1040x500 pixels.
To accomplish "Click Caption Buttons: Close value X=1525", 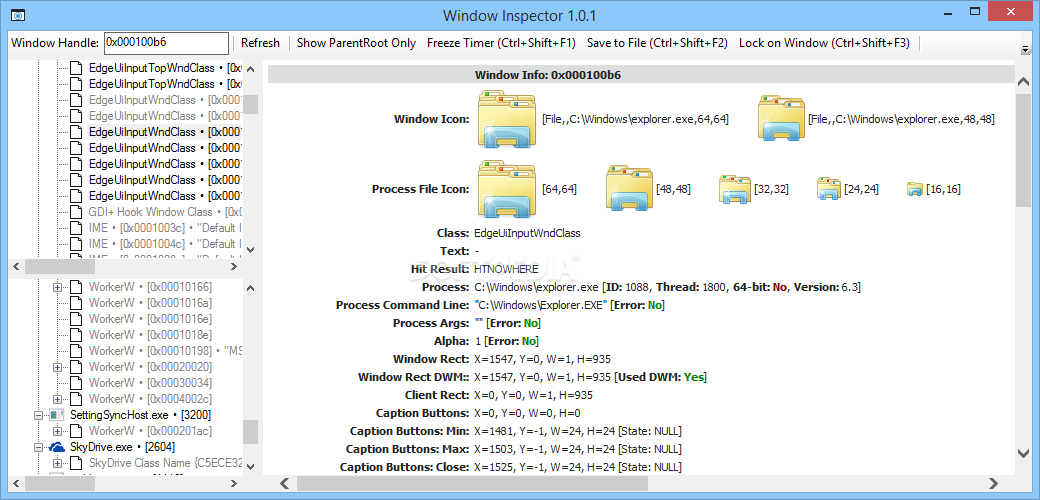I will point(578,467).
